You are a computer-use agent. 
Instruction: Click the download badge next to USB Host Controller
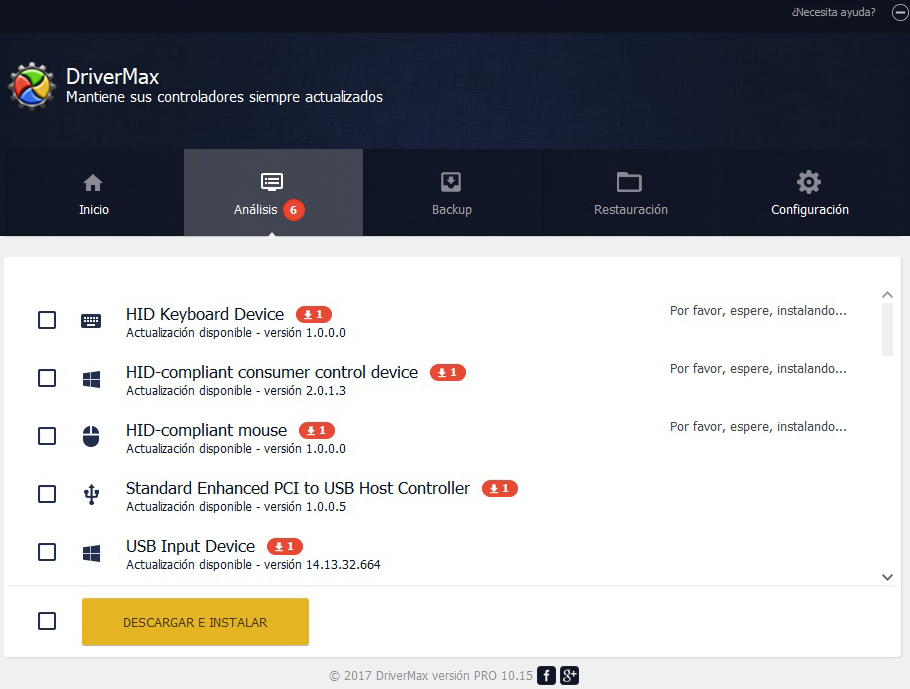(x=500, y=489)
